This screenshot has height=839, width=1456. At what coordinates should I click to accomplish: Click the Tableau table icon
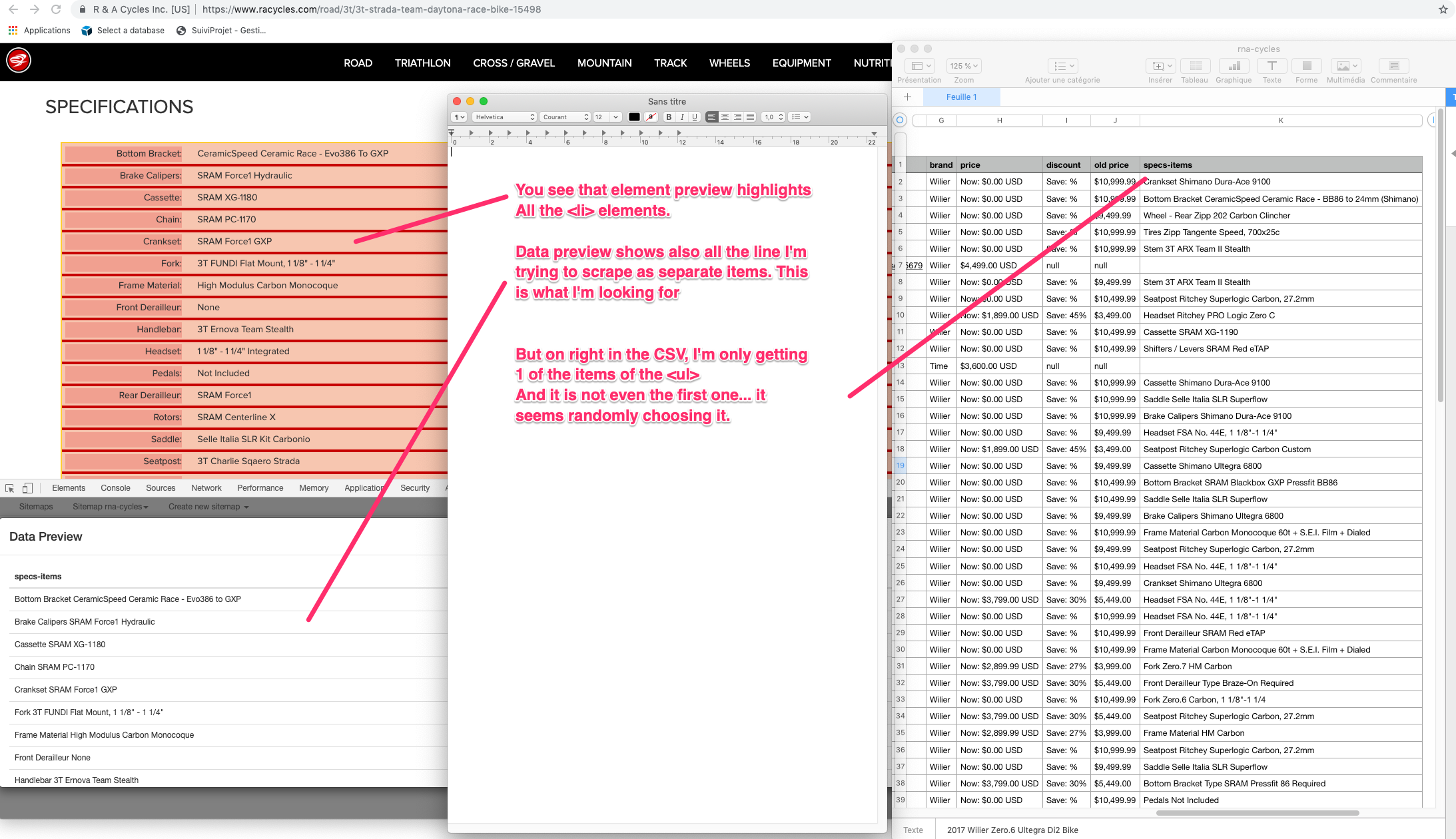1195,66
